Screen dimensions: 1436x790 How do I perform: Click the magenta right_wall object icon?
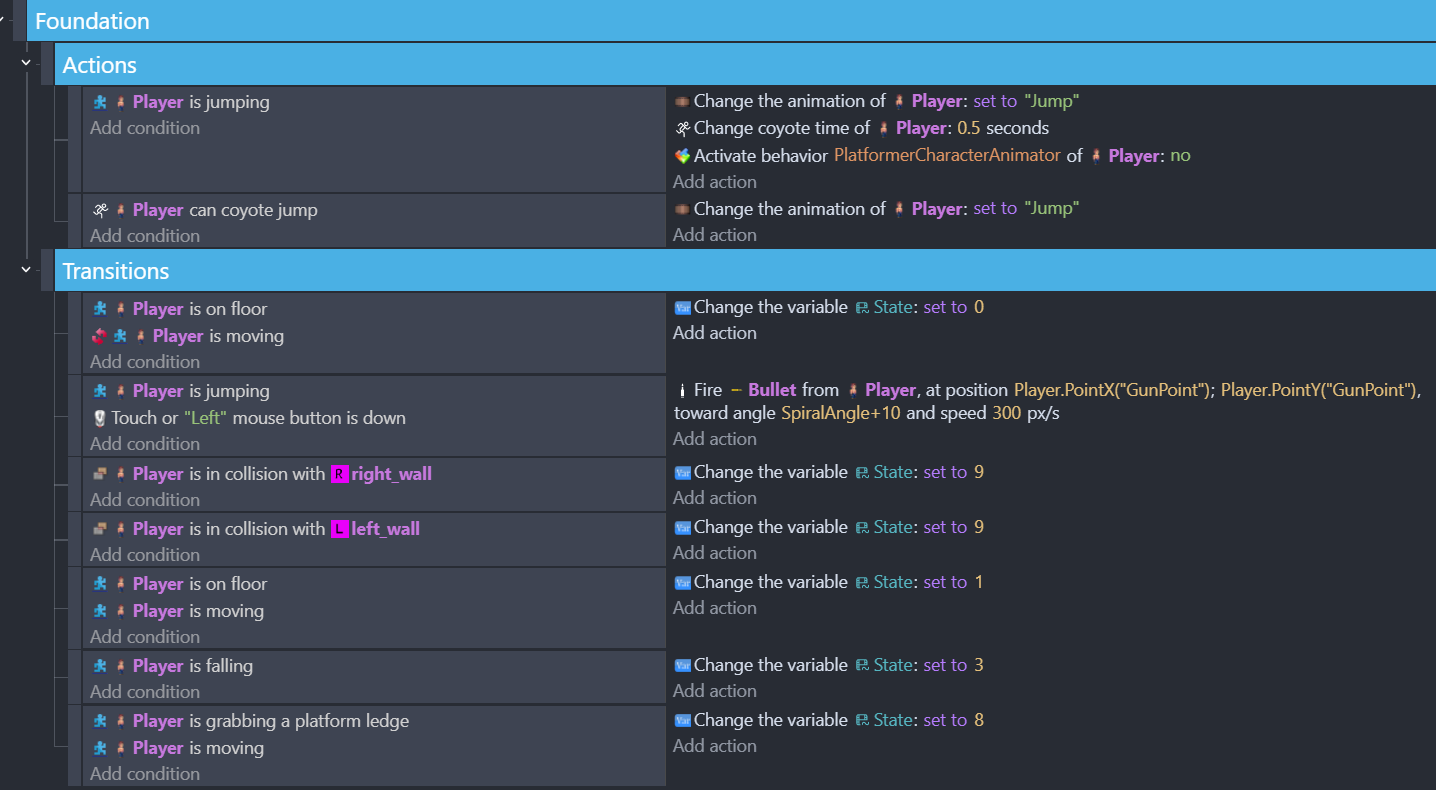coord(340,474)
